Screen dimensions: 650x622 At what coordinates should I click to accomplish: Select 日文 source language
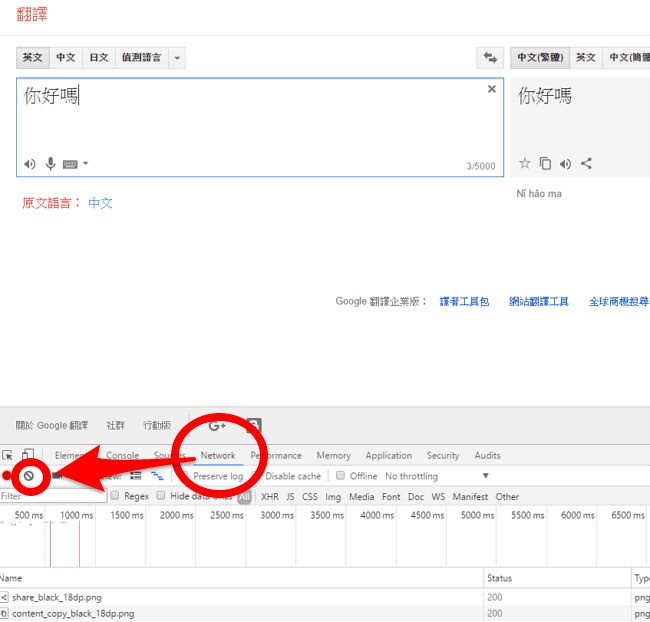99,58
